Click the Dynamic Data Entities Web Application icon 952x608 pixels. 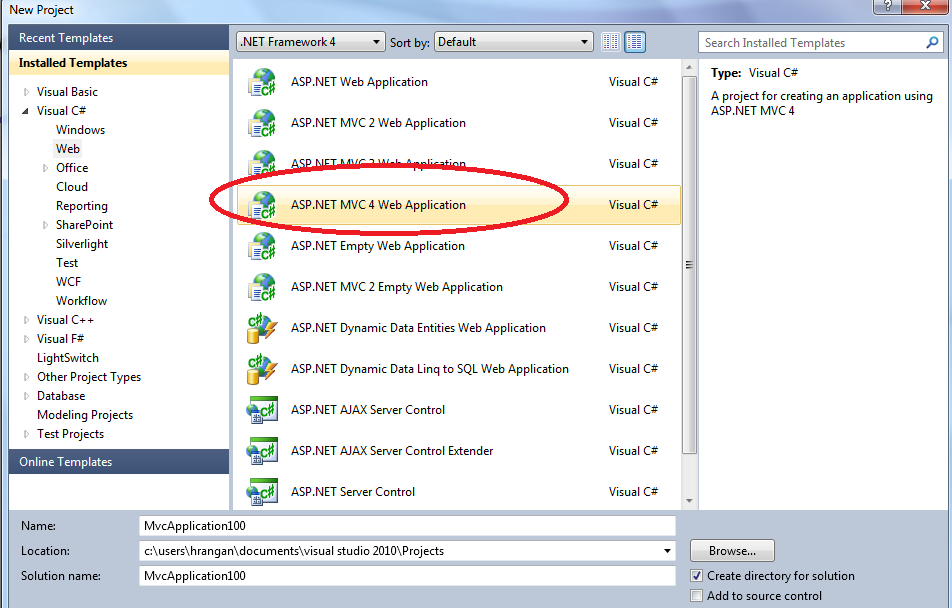[x=262, y=328]
